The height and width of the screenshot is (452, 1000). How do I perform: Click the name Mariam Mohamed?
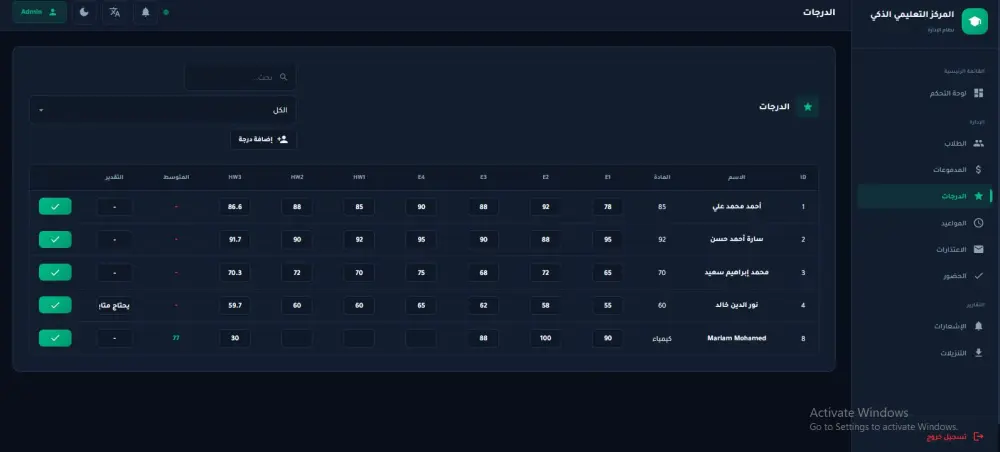[737, 338]
